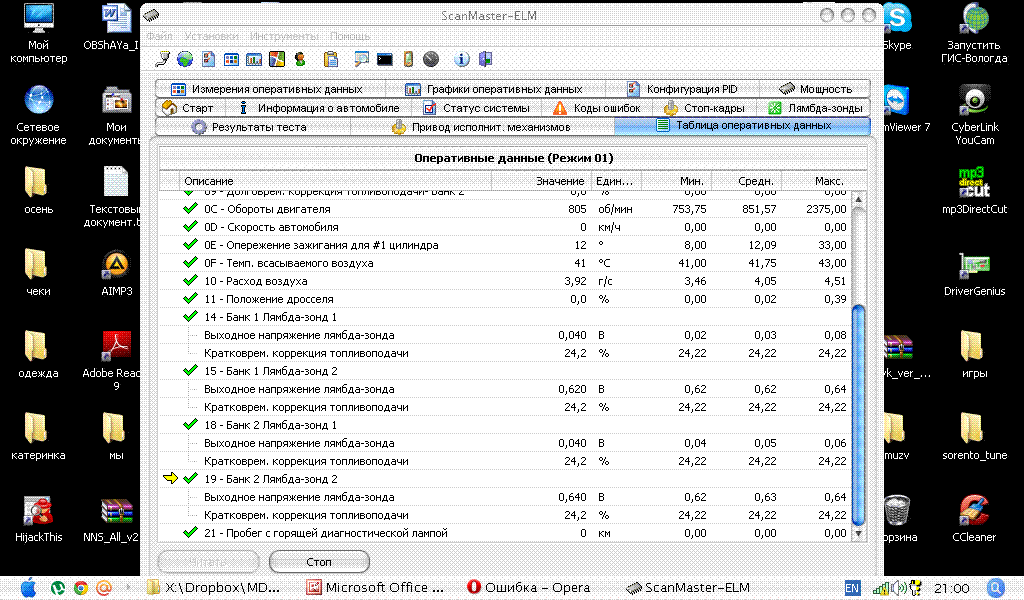Click the globe icon in the toolbar
Image resolution: width=1024 pixels, height=600 pixels.
pos(185,59)
